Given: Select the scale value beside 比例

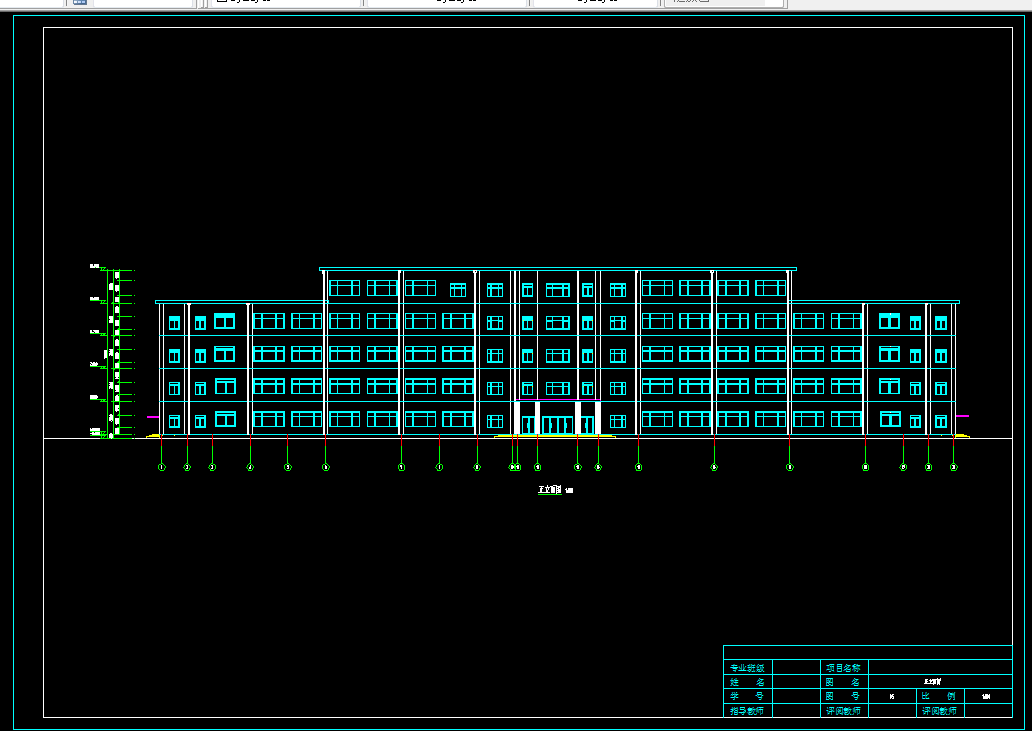Looking at the screenshot, I should click(986, 696).
